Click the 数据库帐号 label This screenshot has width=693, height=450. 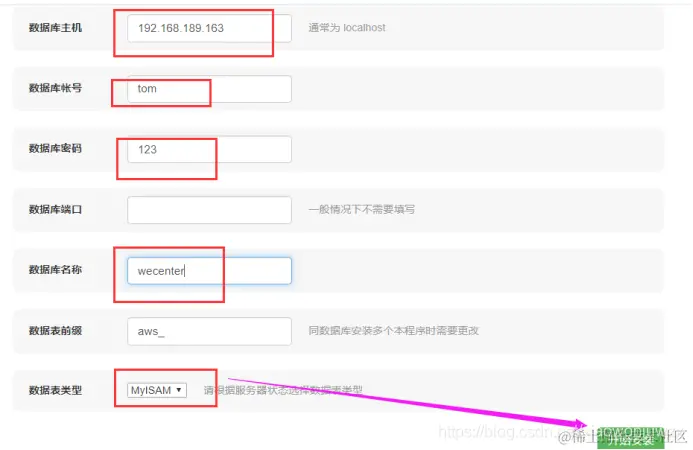[x=55, y=88]
